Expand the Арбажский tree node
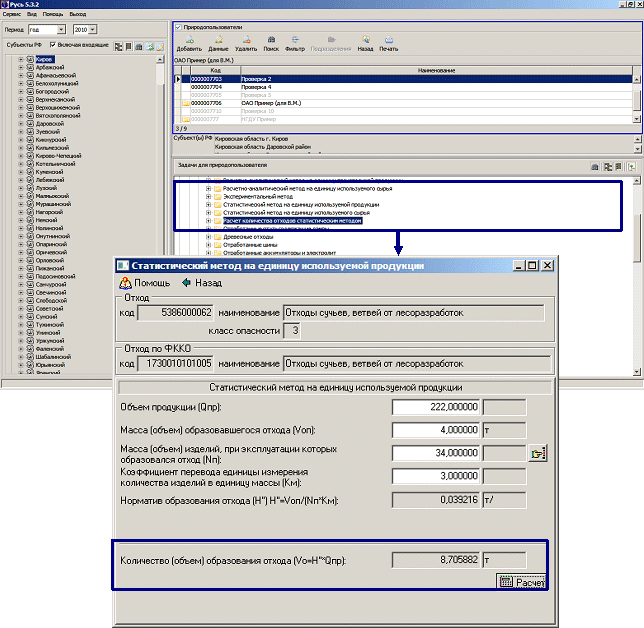This screenshot has width=644, height=628. click(21, 68)
